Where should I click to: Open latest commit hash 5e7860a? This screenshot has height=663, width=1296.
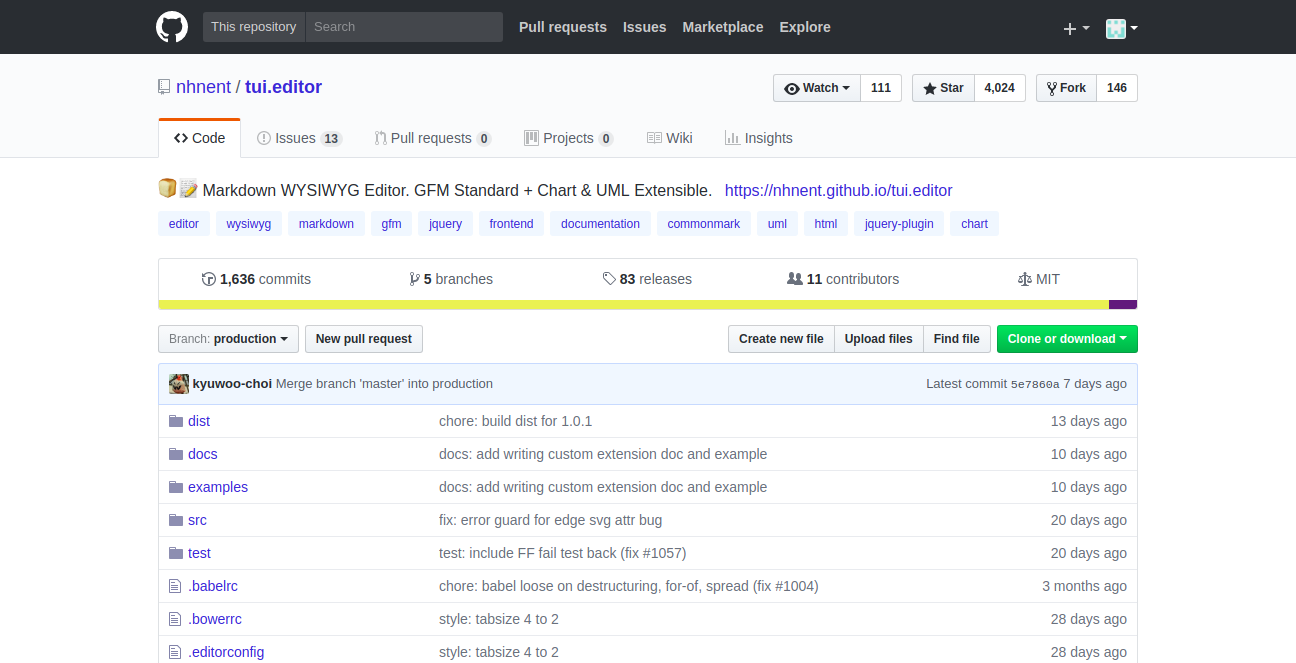click(1035, 384)
